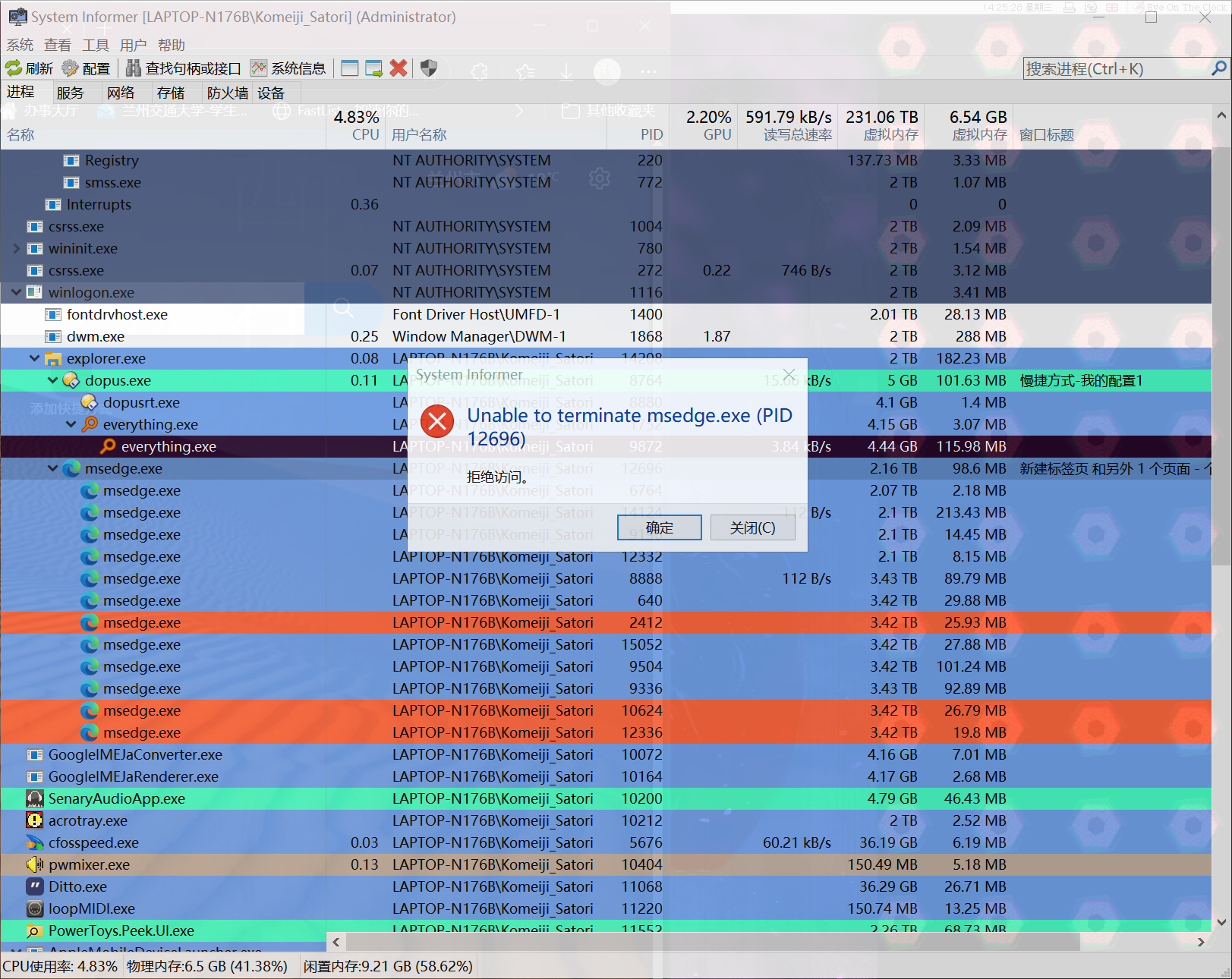Click the red X terminate window icon
Screen dimensions: 1232x979
point(399,68)
